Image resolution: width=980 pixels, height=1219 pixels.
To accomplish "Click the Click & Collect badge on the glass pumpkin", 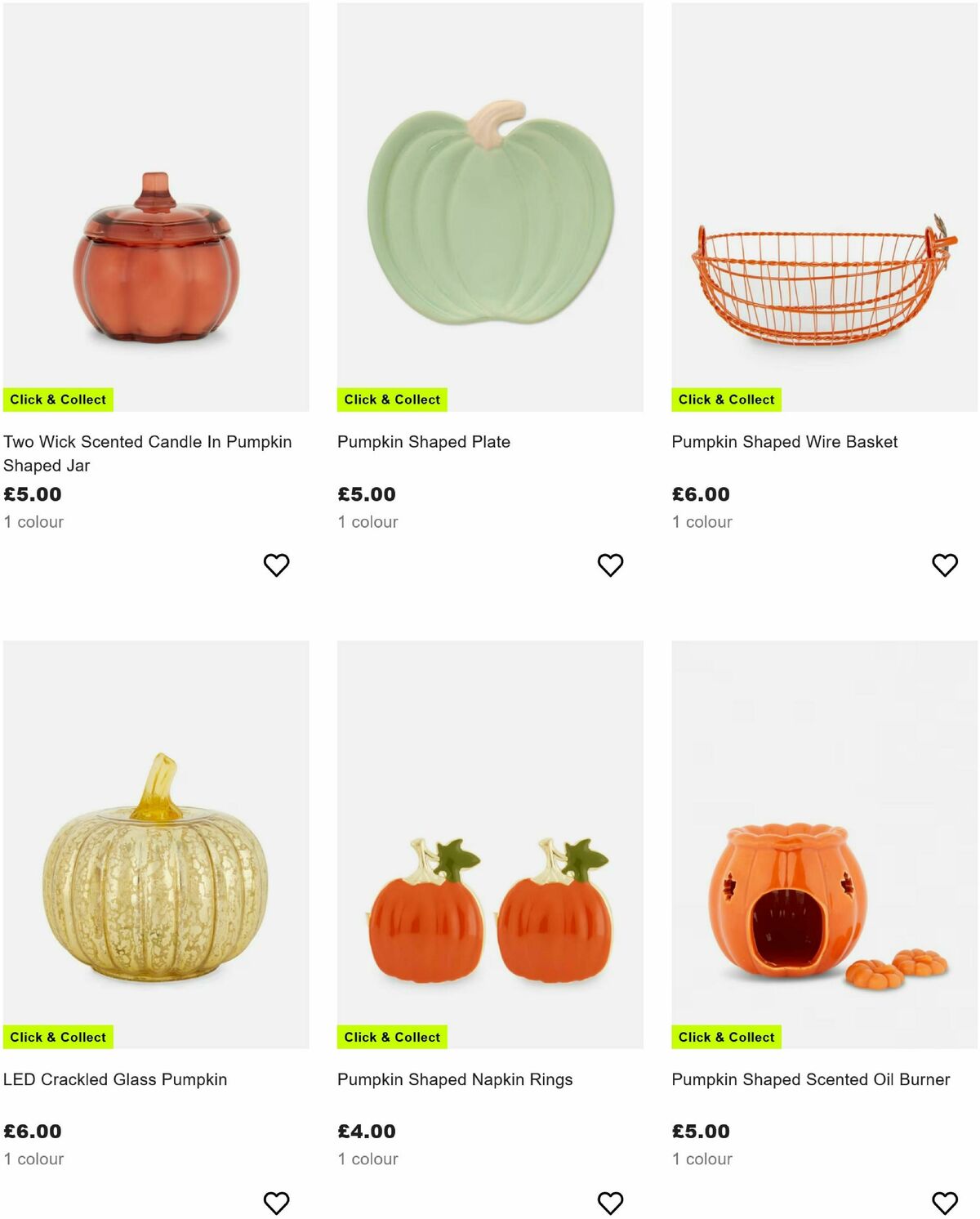I will click(59, 1037).
